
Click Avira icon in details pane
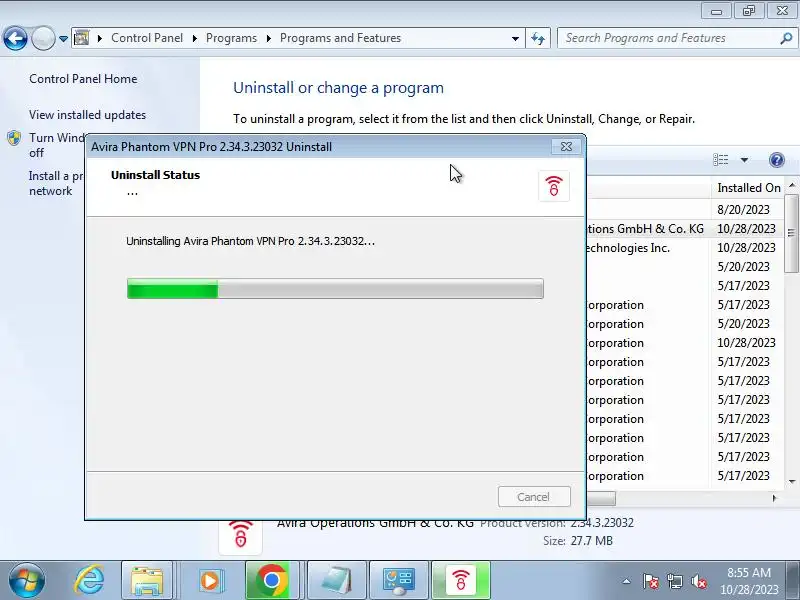(240, 537)
